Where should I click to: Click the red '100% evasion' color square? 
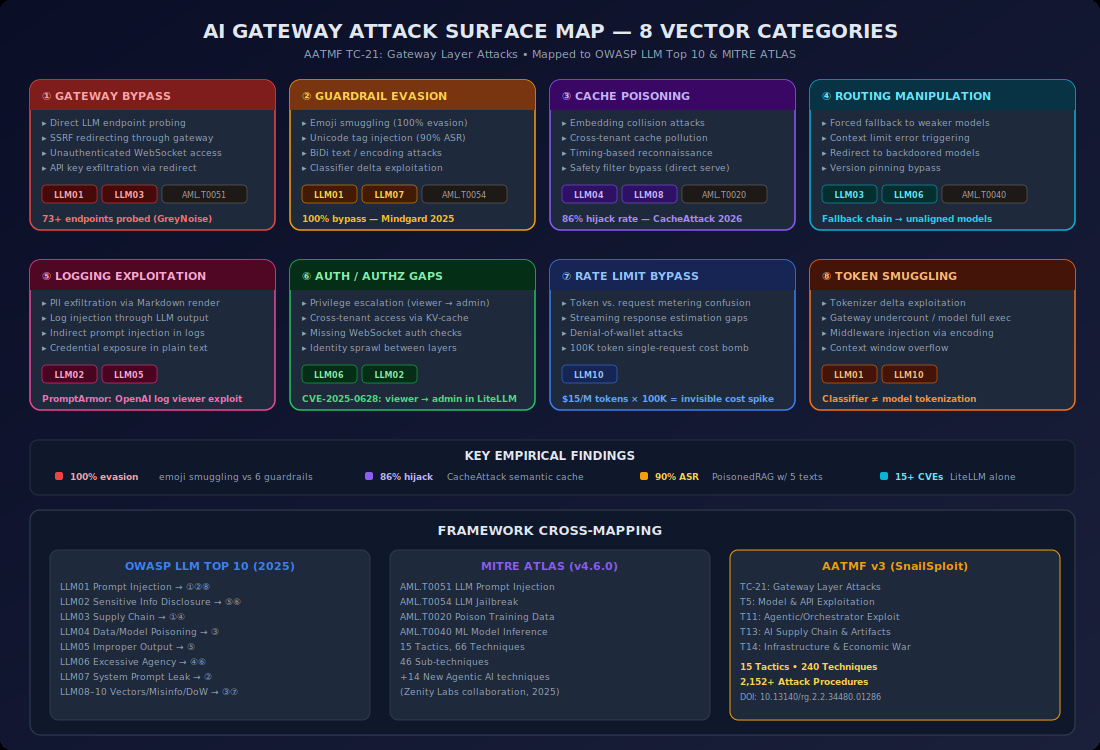(58, 476)
